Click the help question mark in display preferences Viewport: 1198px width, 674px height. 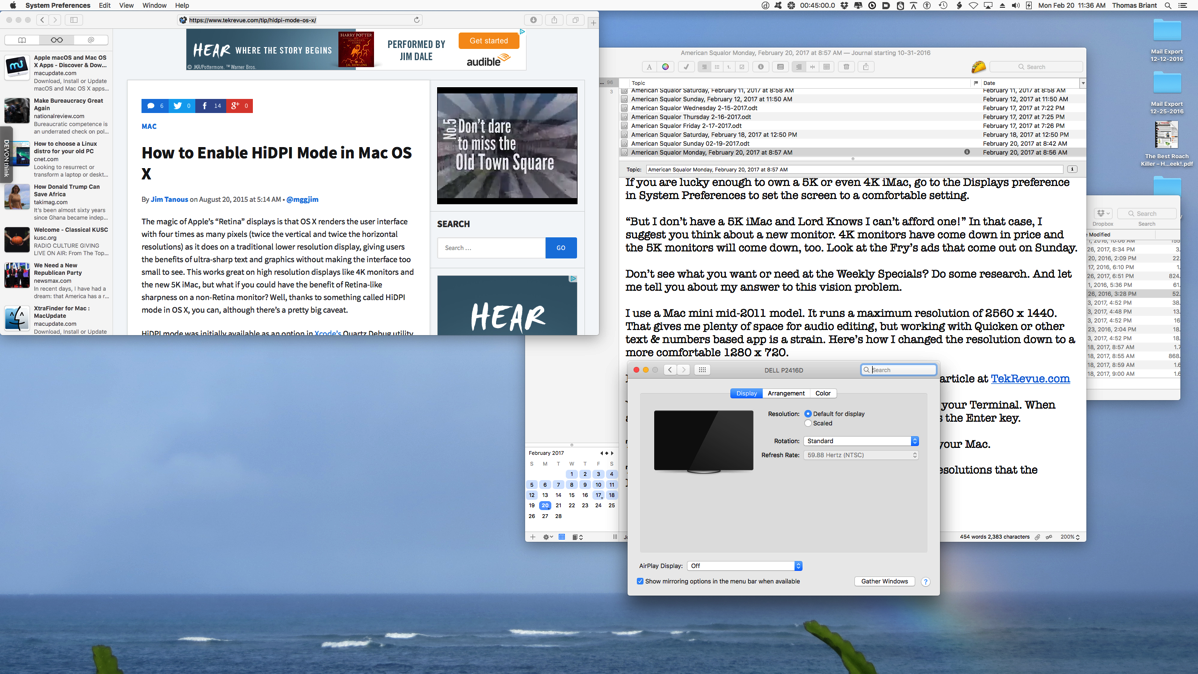925,582
